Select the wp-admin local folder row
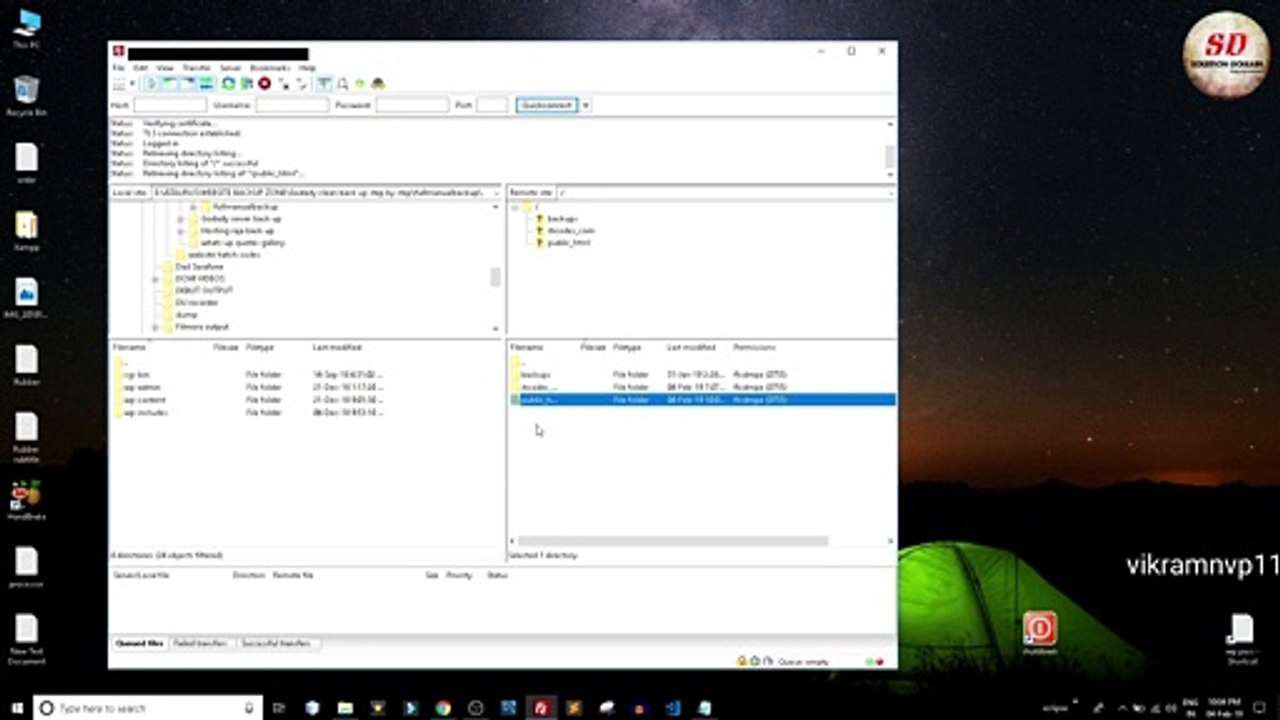This screenshot has width=1280, height=720. tap(306, 387)
